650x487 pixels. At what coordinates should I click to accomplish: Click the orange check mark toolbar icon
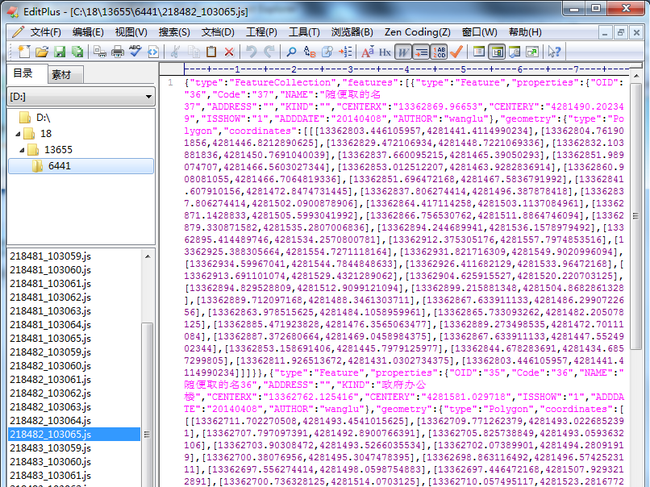456,52
